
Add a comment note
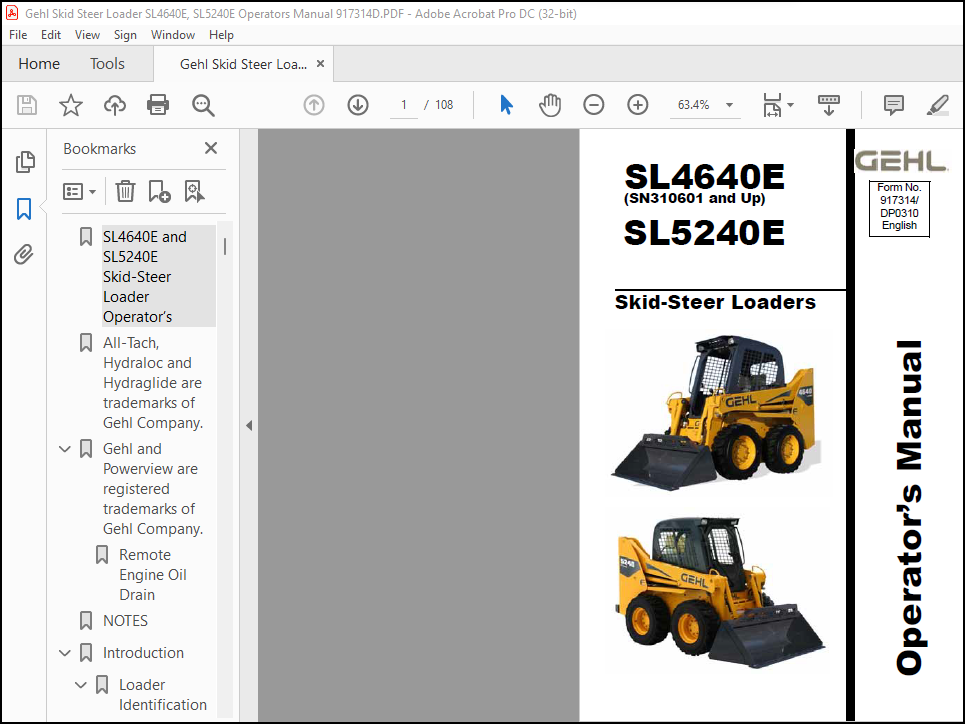click(x=894, y=105)
